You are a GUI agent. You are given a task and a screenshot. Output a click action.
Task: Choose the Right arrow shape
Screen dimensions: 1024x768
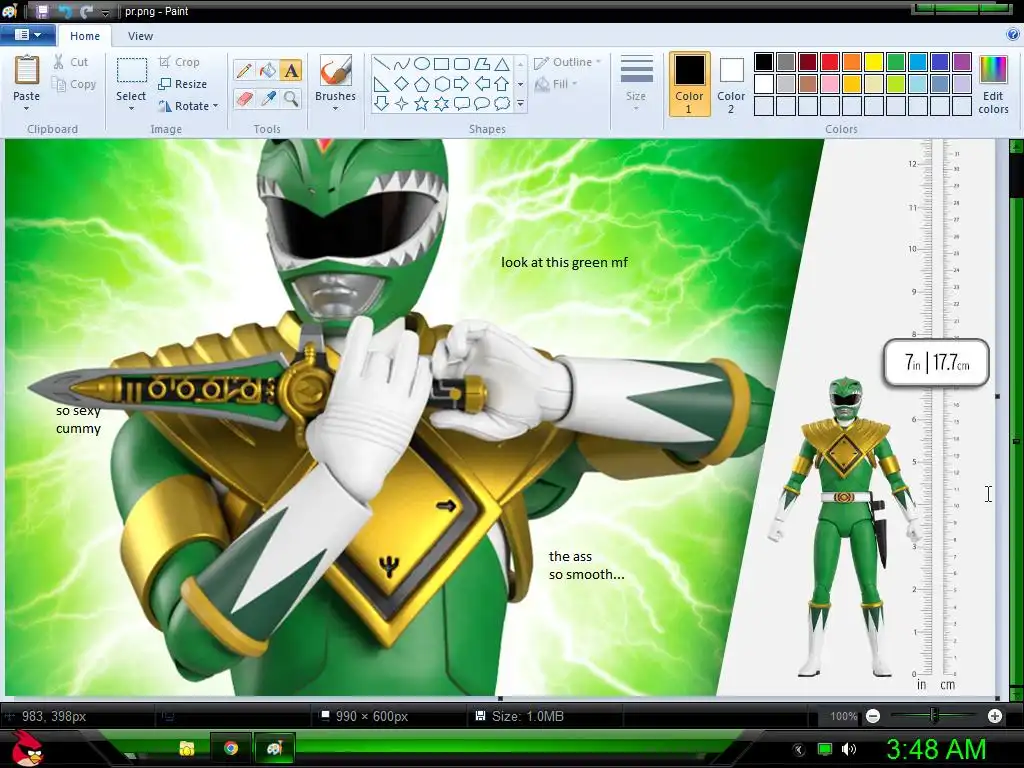pyautogui.click(x=462, y=84)
